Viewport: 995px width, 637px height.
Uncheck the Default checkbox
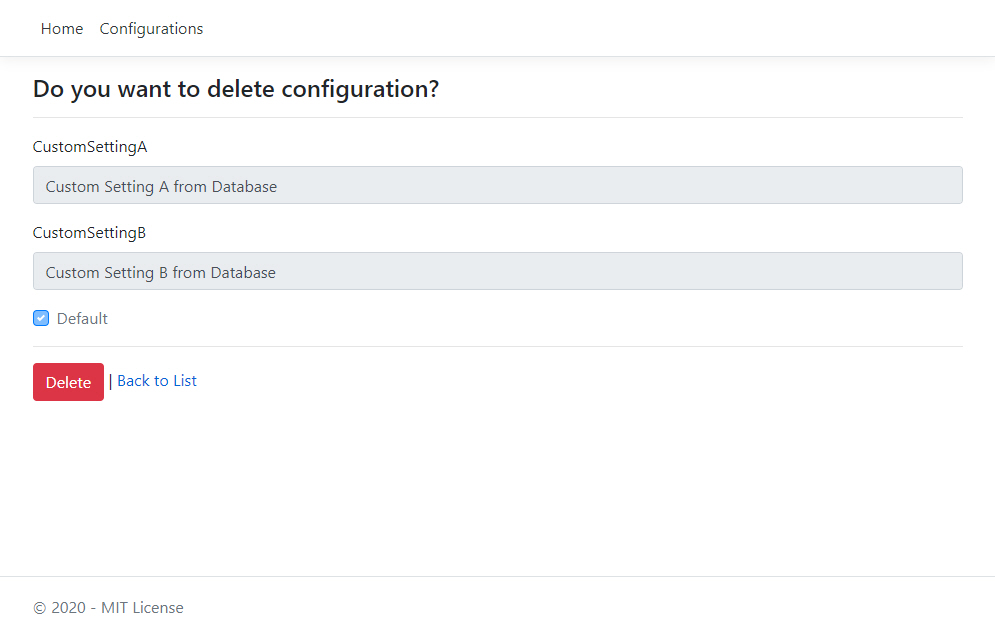pos(41,319)
